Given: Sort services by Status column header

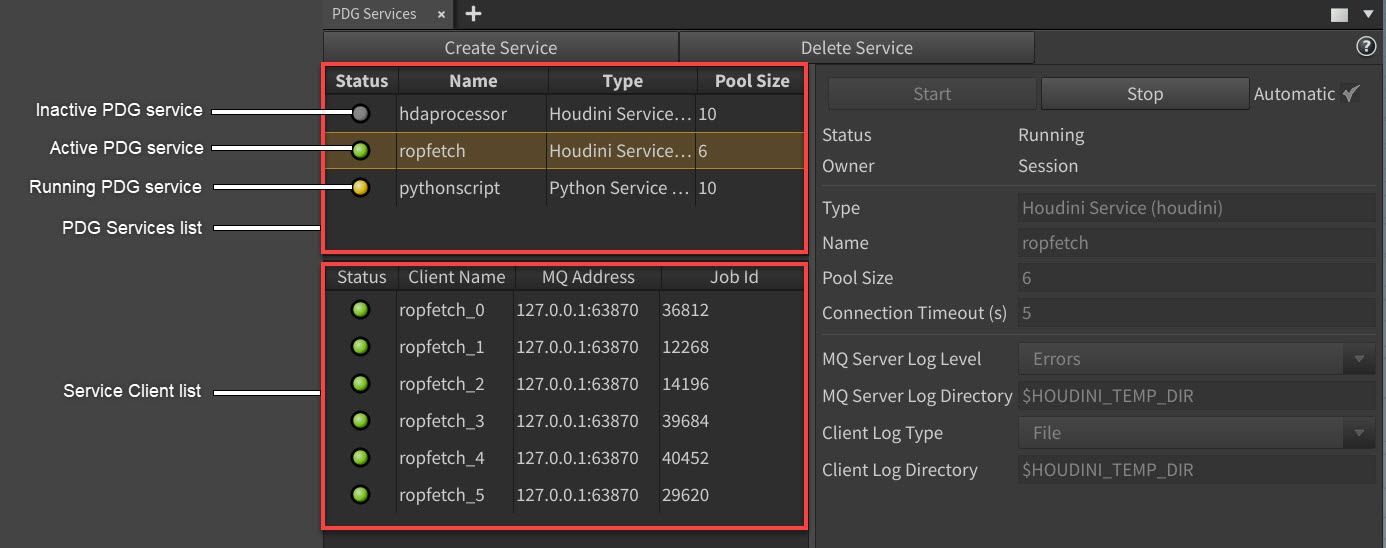Looking at the screenshot, I should [x=361, y=81].
